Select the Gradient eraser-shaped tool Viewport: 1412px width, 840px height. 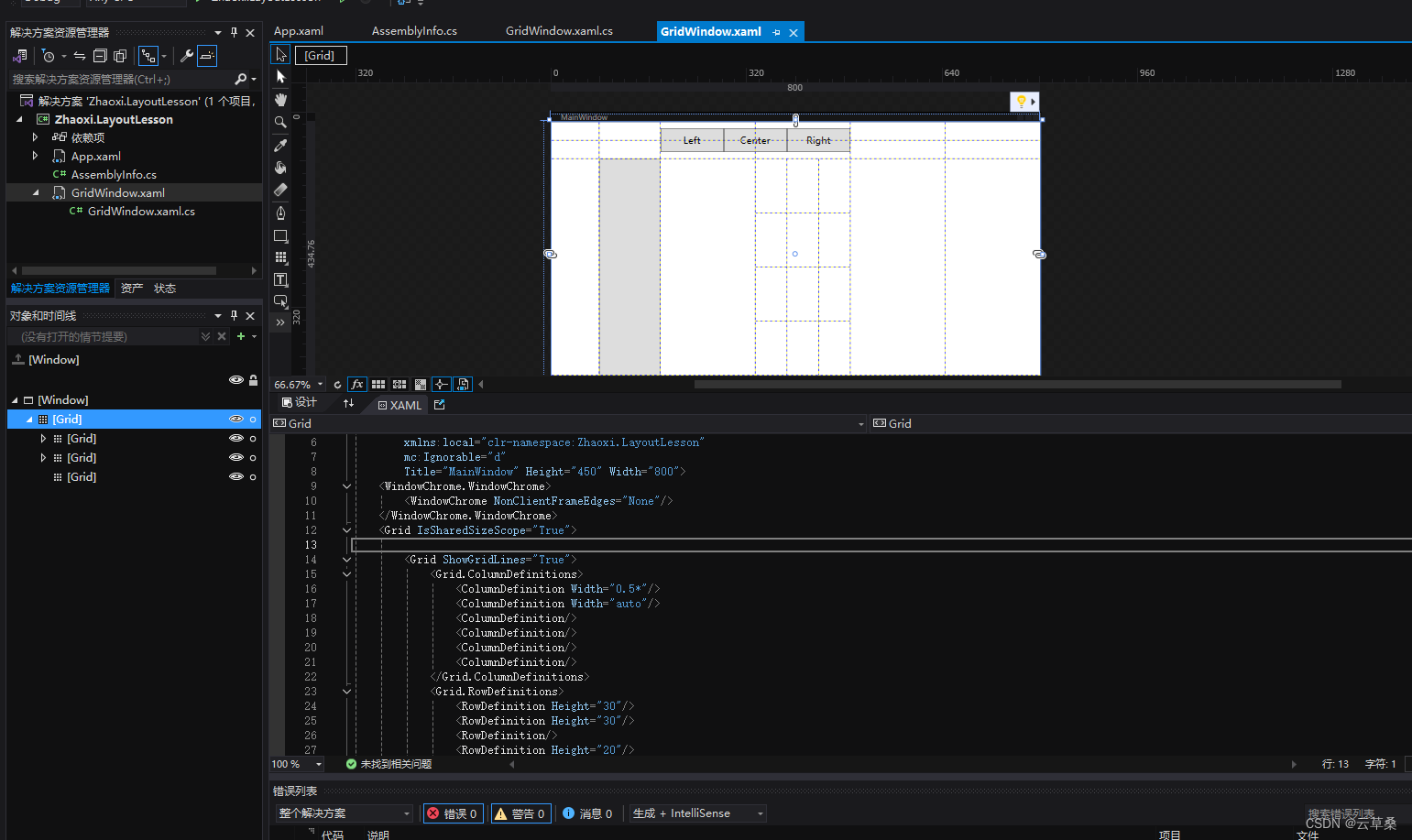pos(280,191)
